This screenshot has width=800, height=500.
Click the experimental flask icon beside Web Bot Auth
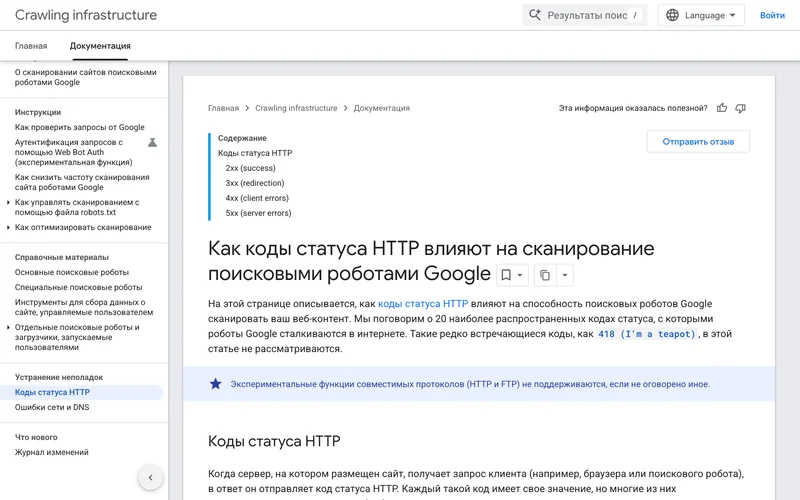tap(152, 142)
